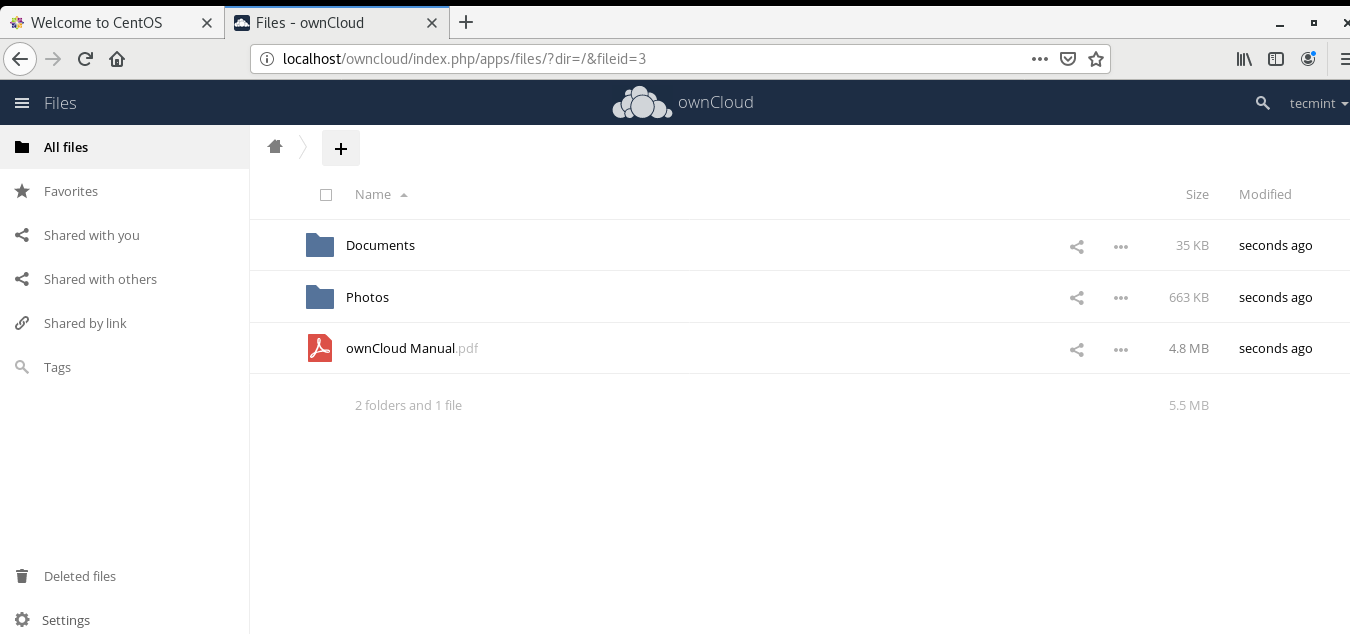Select All files in sidebar
Viewport: 1350px width, 634px height.
(x=124, y=147)
